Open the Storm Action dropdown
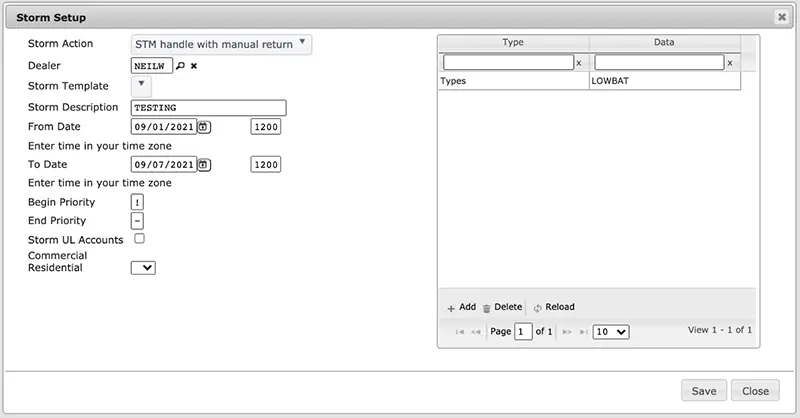 pos(221,44)
